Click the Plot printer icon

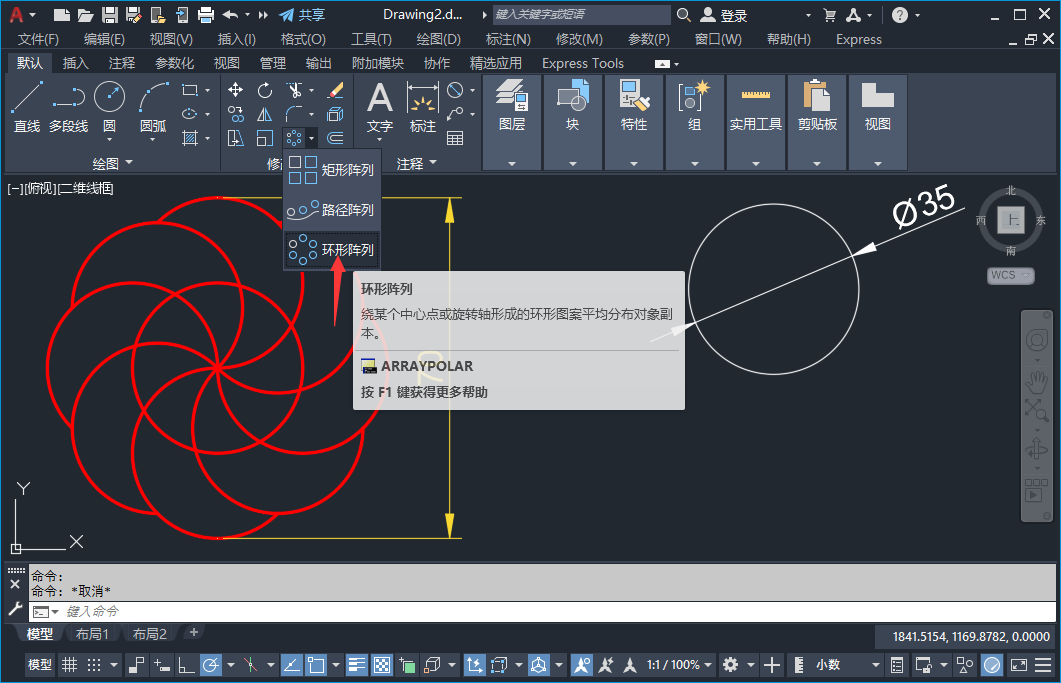coord(206,15)
